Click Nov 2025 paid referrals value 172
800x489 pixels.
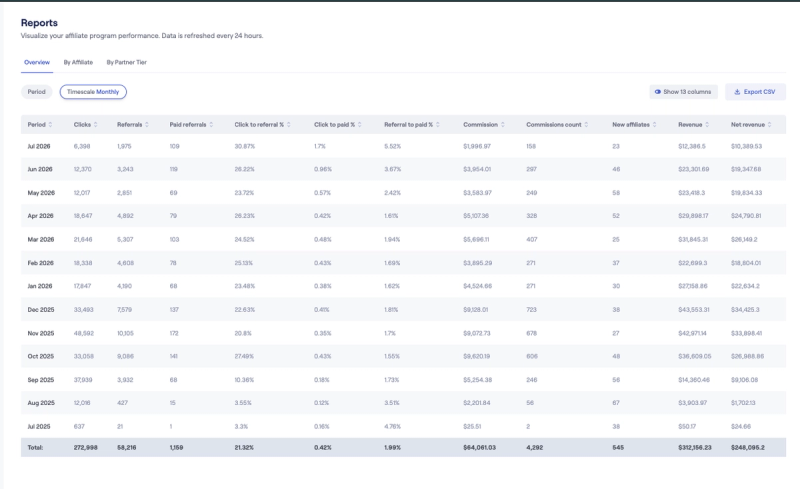point(174,333)
